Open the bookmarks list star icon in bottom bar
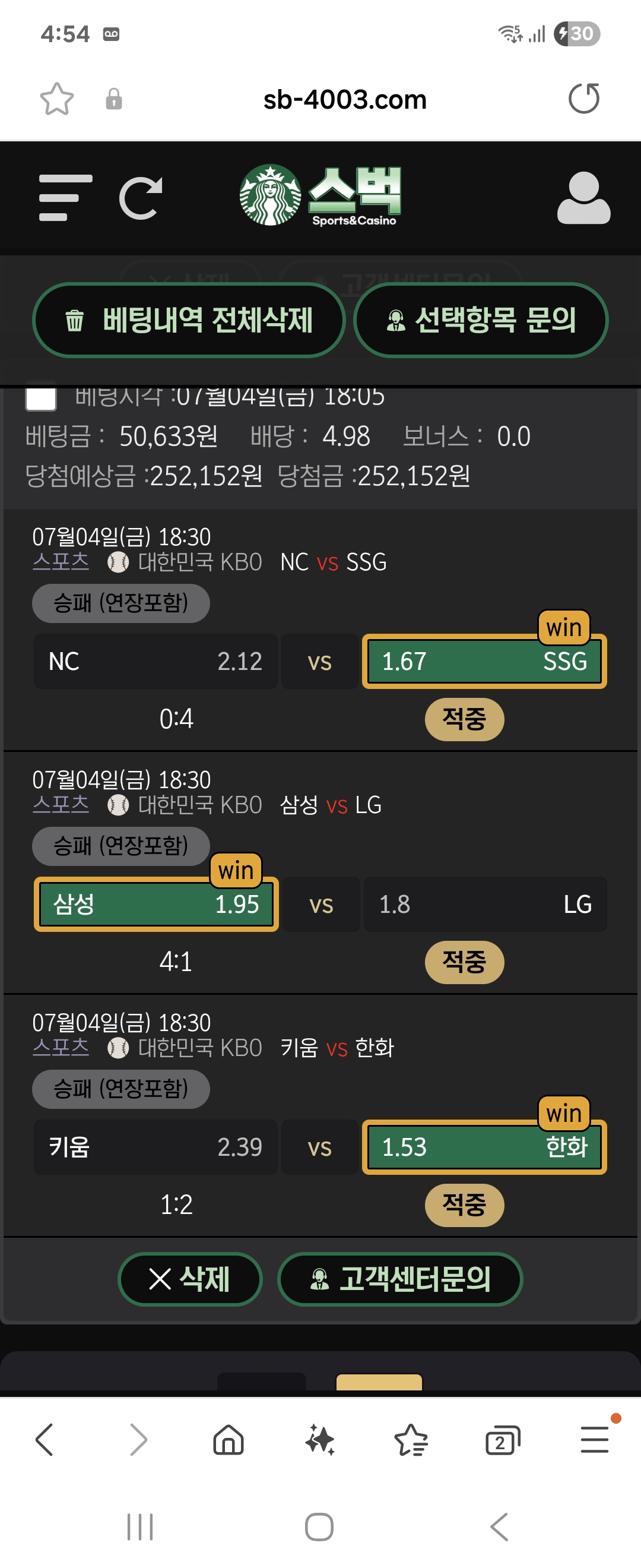The image size is (641, 1568). pos(412,1440)
